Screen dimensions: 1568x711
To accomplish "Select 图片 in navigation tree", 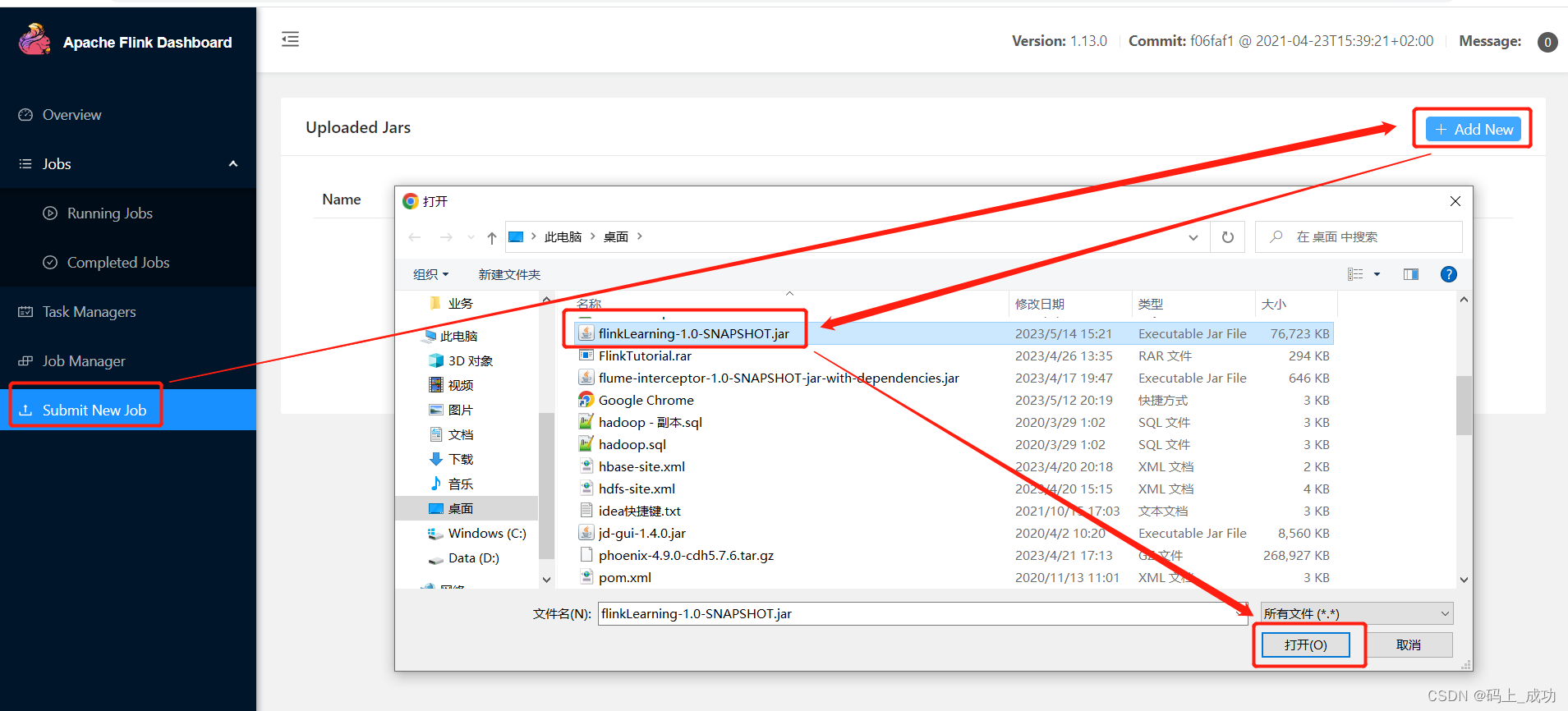I will [460, 410].
